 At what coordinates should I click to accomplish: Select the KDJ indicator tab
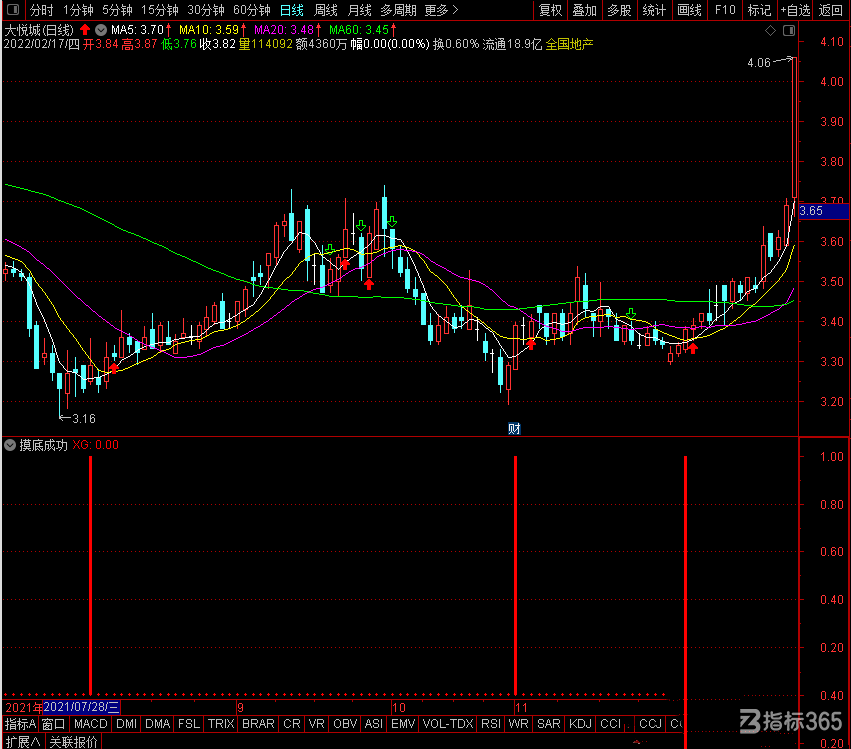coord(580,724)
